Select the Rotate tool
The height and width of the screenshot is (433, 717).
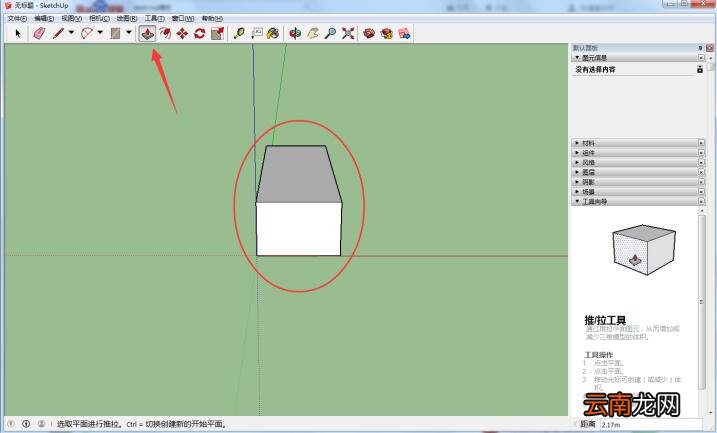[200, 33]
